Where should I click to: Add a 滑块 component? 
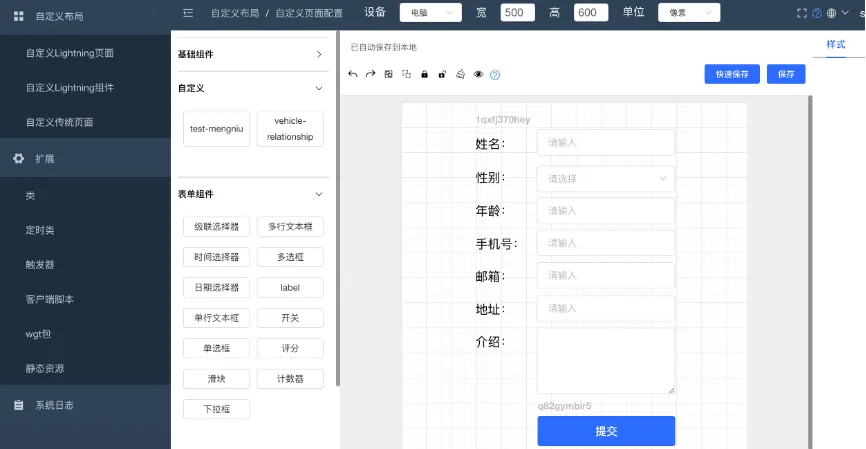pos(216,378)
